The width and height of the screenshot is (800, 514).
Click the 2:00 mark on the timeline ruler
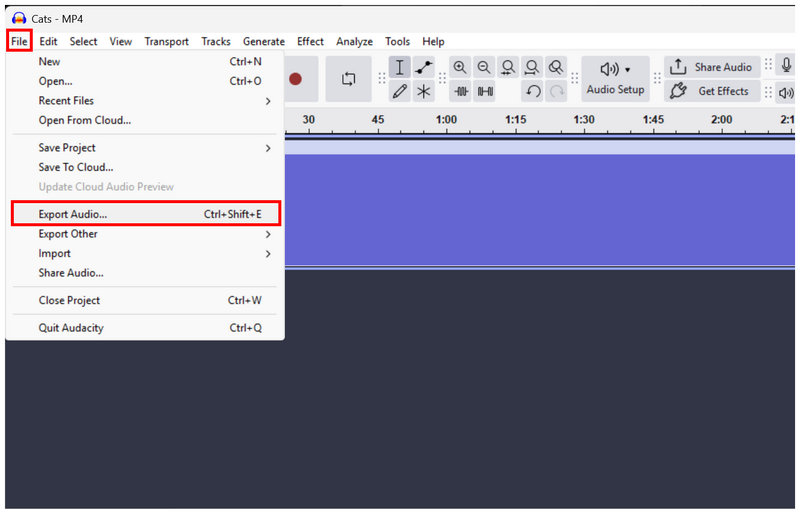tap(721, 120)
